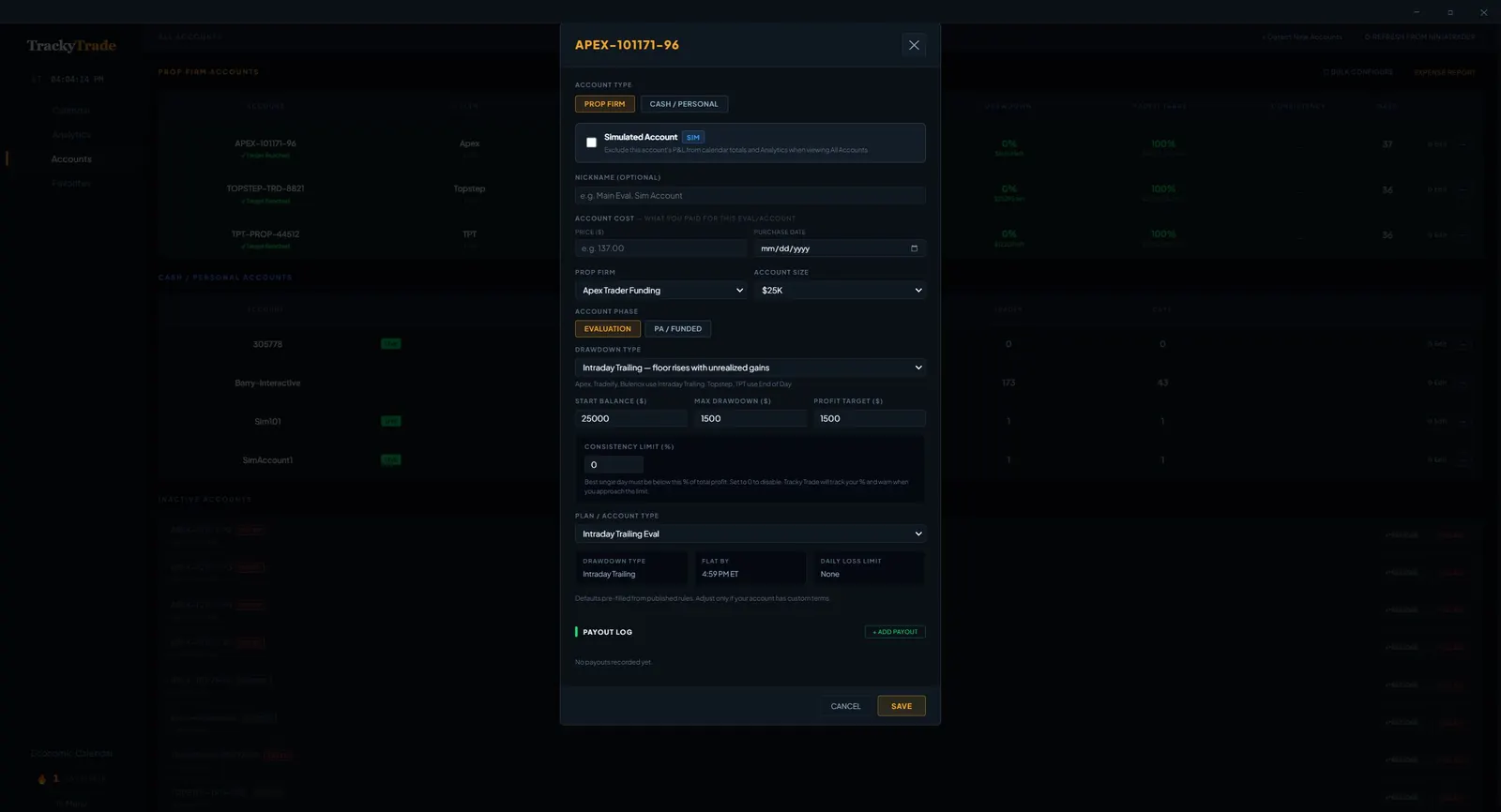This screenshot has width=1501, height=812.
Task: Open Accounts in the background sidebar
Action: 71,159
